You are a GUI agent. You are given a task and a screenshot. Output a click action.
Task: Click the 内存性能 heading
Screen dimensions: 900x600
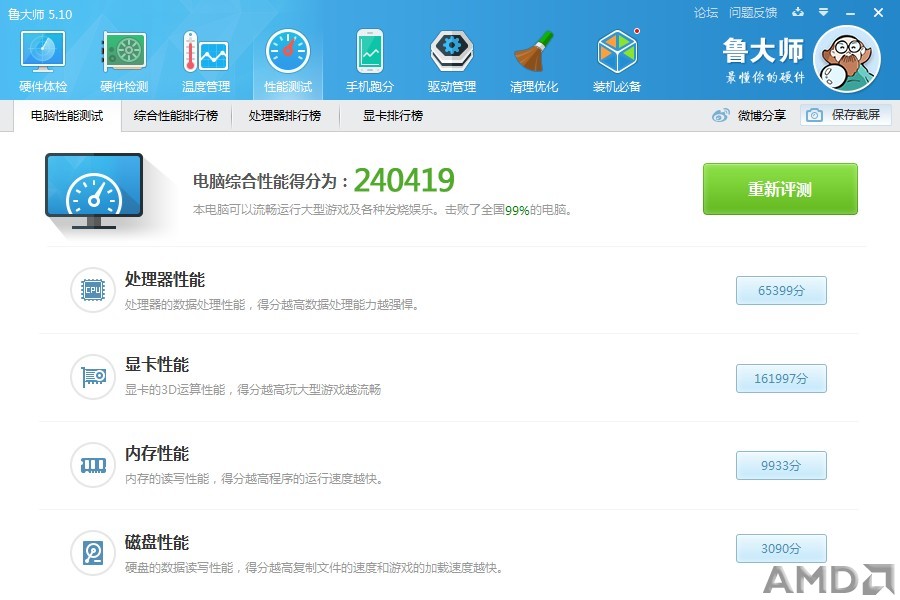pos(157,454)
